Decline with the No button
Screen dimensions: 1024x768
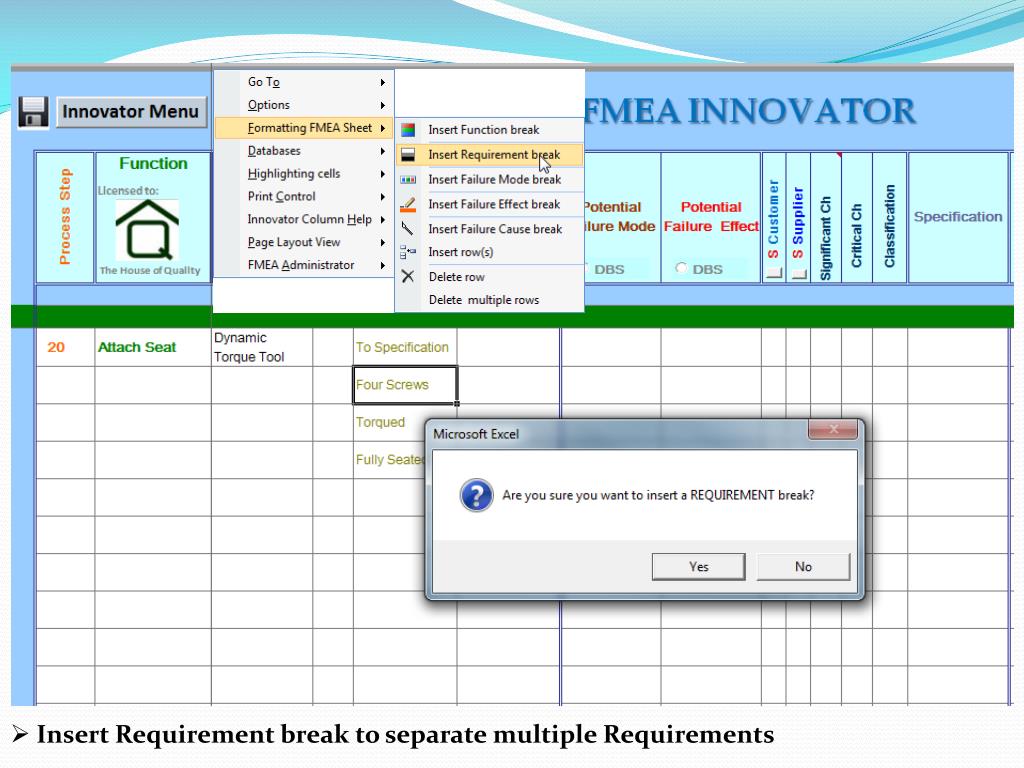(803, 567)
